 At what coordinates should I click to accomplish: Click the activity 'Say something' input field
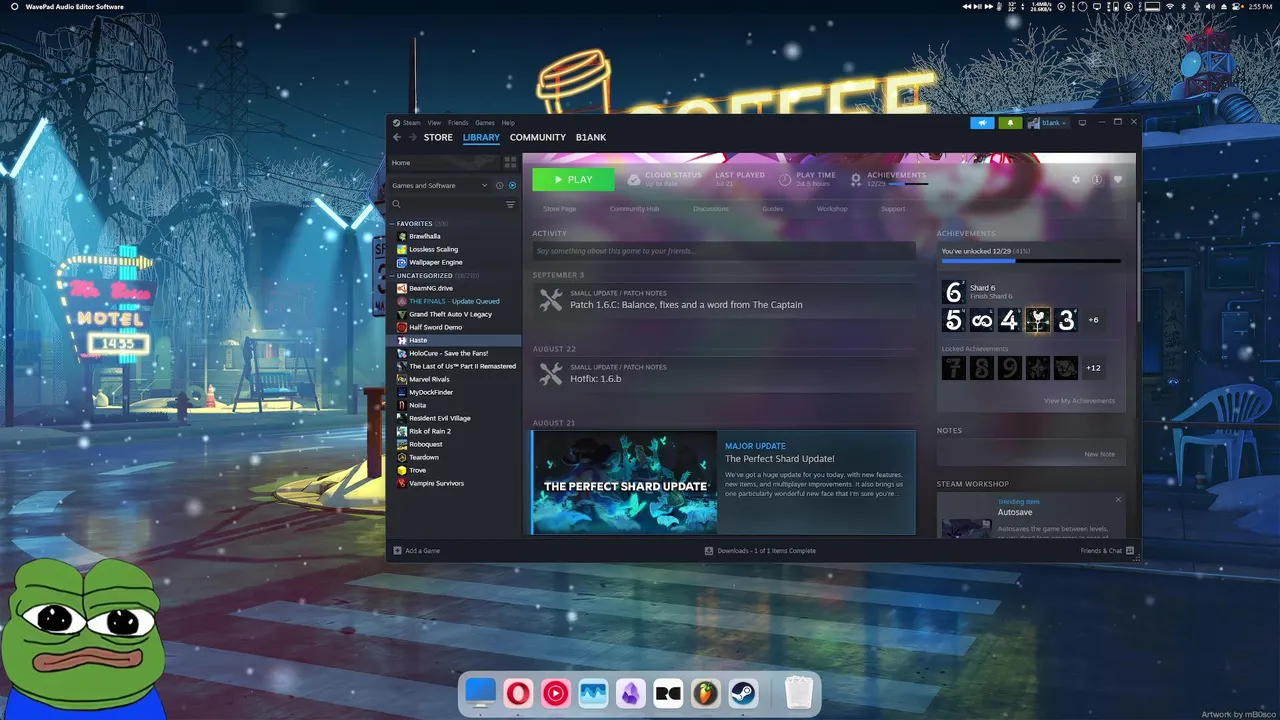coord(724,251)
